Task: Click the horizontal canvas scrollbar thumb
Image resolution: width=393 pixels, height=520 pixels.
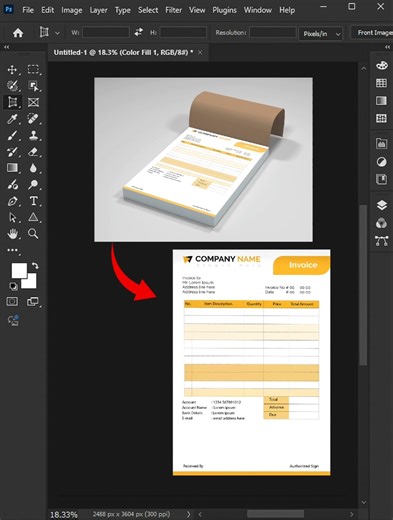Action: tap(275, 514)
